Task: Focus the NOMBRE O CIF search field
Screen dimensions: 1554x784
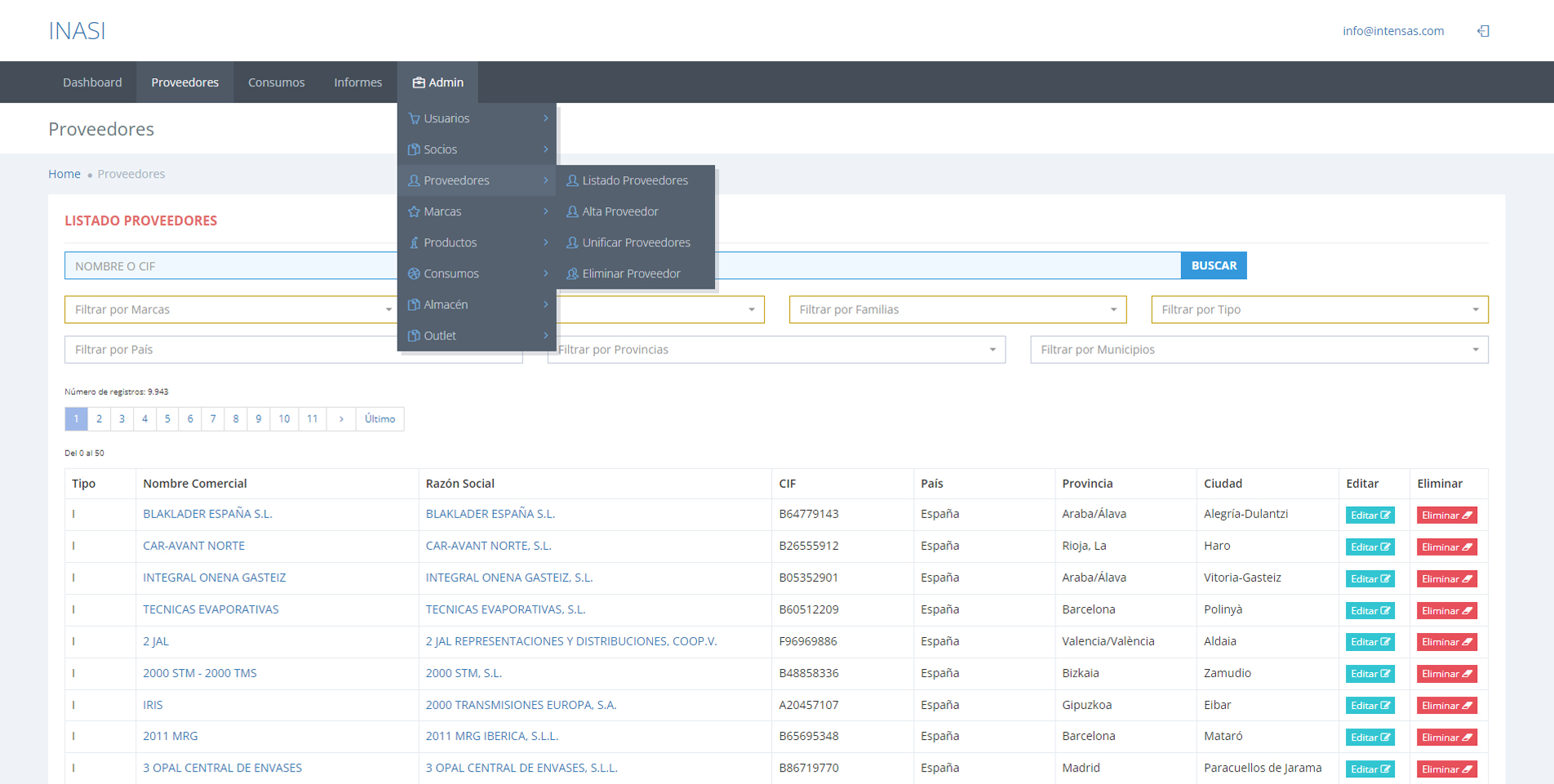Action: point(230,266)
